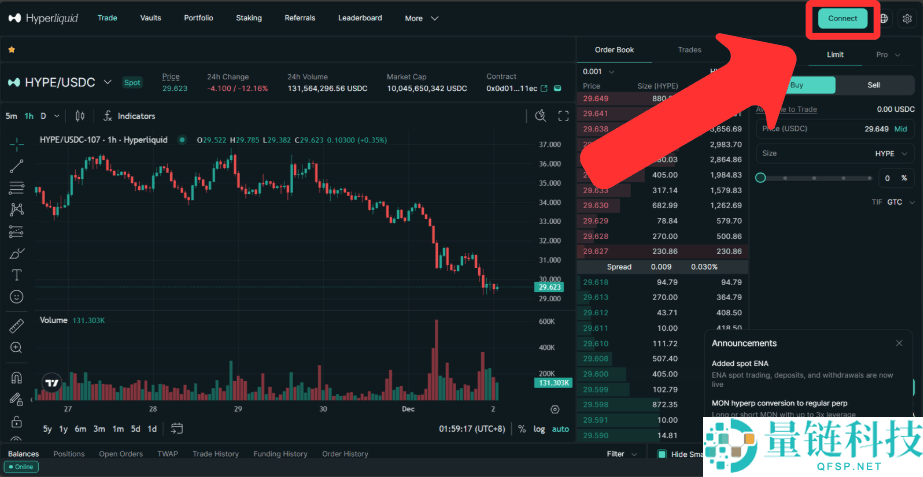
Task: Open Size unit HYPE dropdown
Action: pyautogui.click(x=889, y=153)
